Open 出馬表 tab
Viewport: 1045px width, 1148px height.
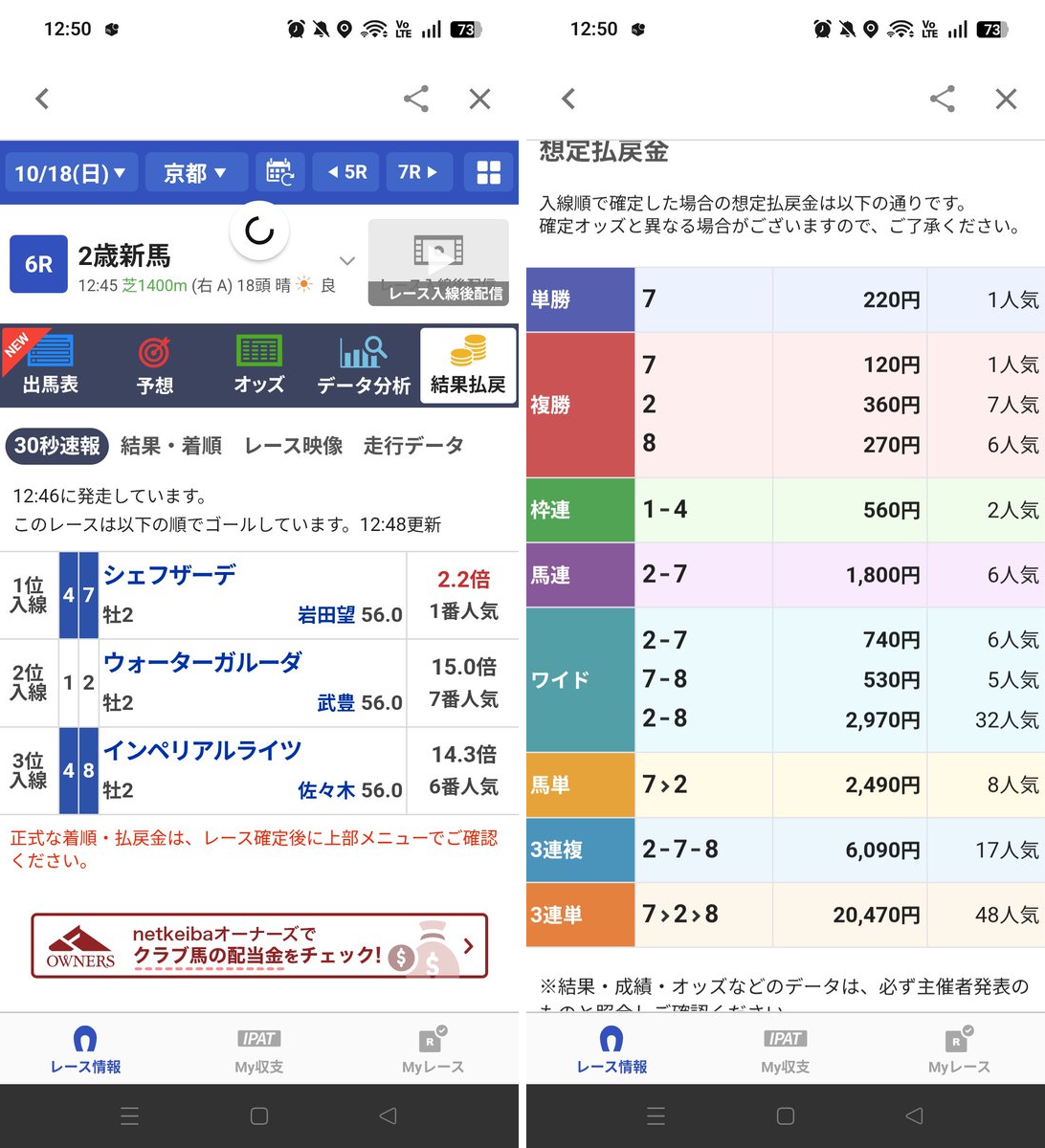click(x=52, y=365)
